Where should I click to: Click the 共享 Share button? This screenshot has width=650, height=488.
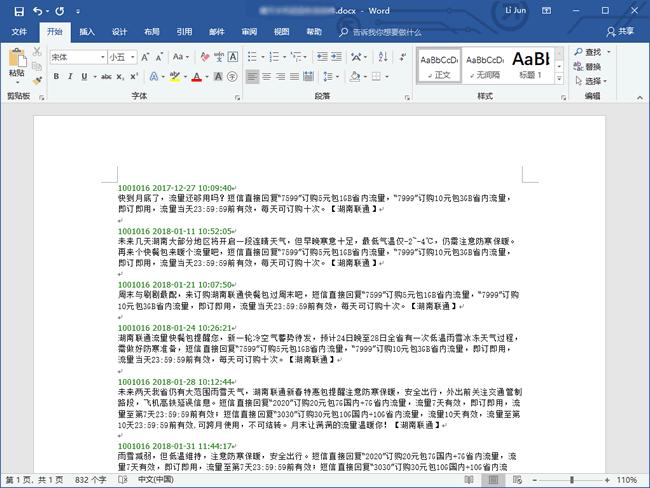pyautogui.click(x=620, y=32)
